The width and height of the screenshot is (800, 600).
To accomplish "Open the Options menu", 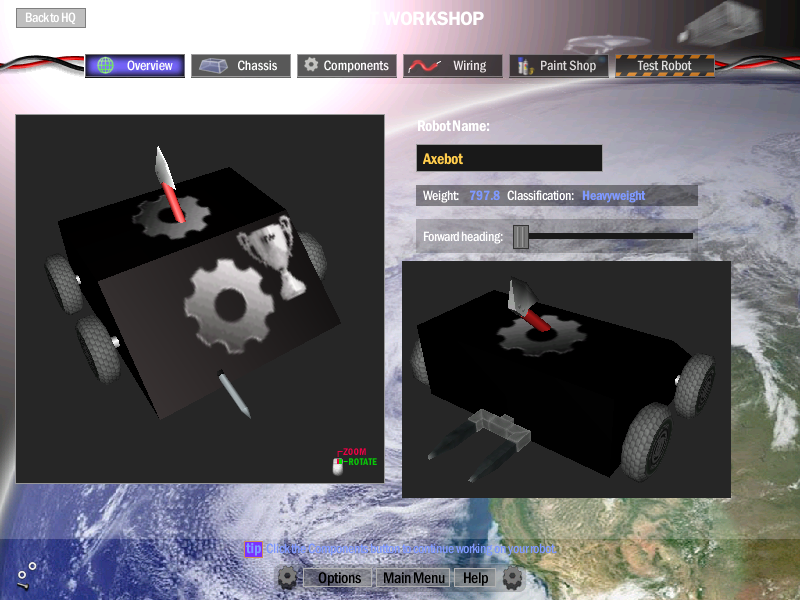I will click(x=339, y=578).
